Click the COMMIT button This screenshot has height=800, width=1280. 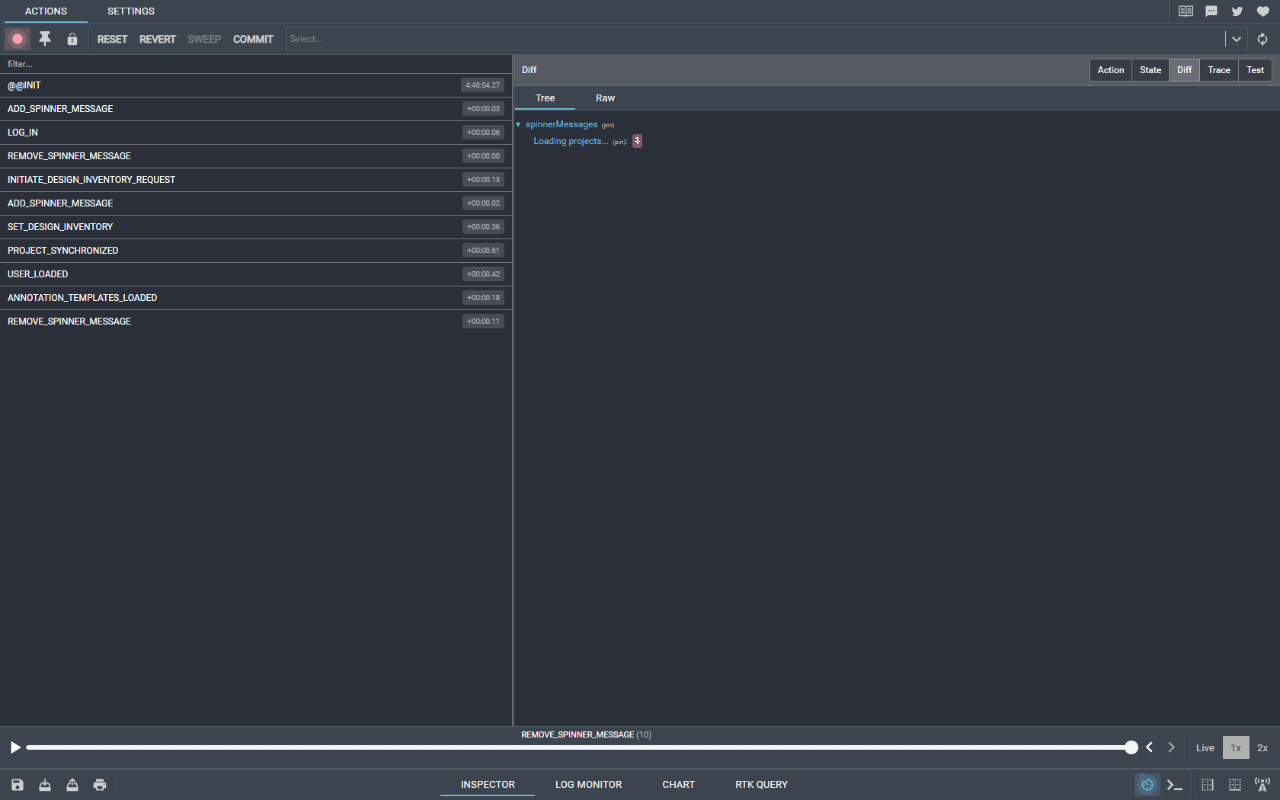pyautogui.click(x=253, y=39)
